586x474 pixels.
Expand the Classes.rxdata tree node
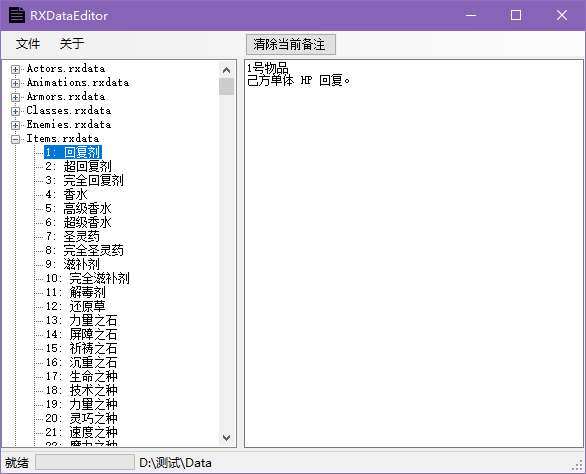pyautogui.click(x=15, y=111)
